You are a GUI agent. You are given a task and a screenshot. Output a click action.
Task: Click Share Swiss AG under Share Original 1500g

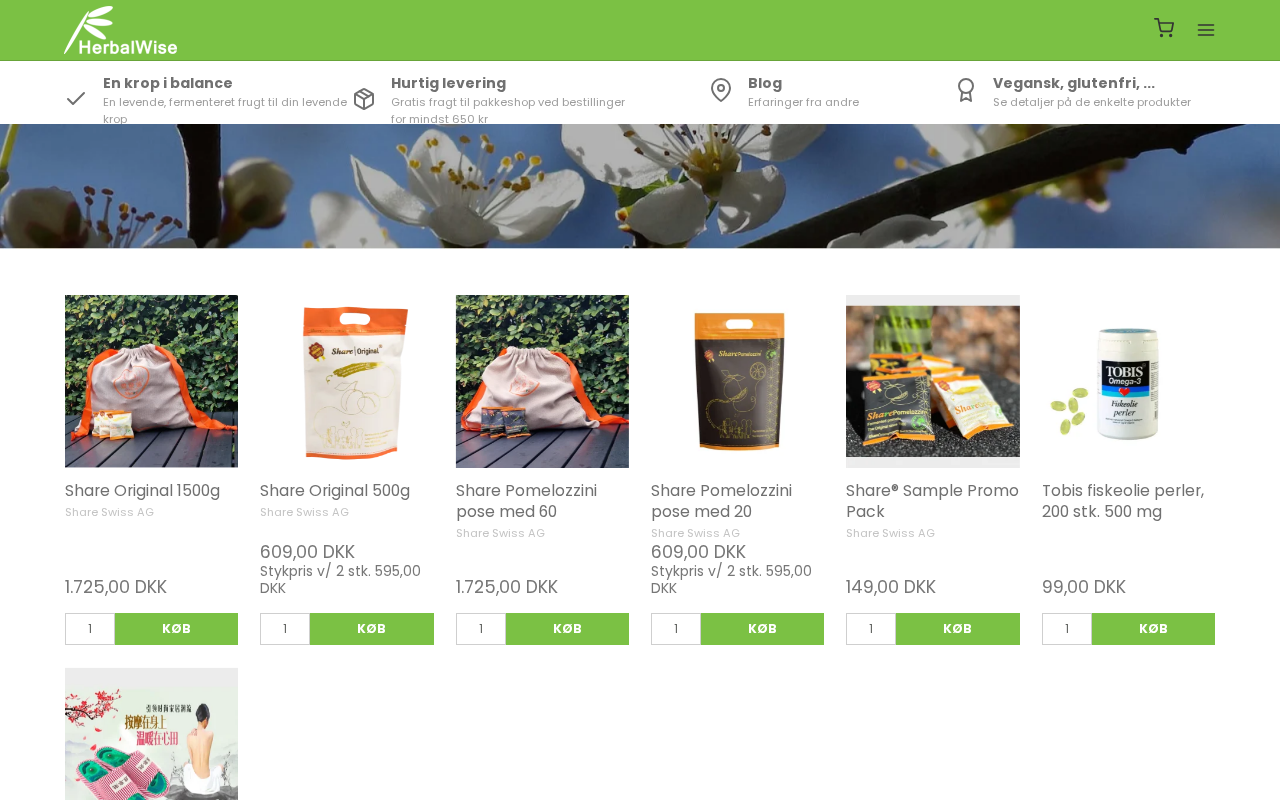(110, 512)
